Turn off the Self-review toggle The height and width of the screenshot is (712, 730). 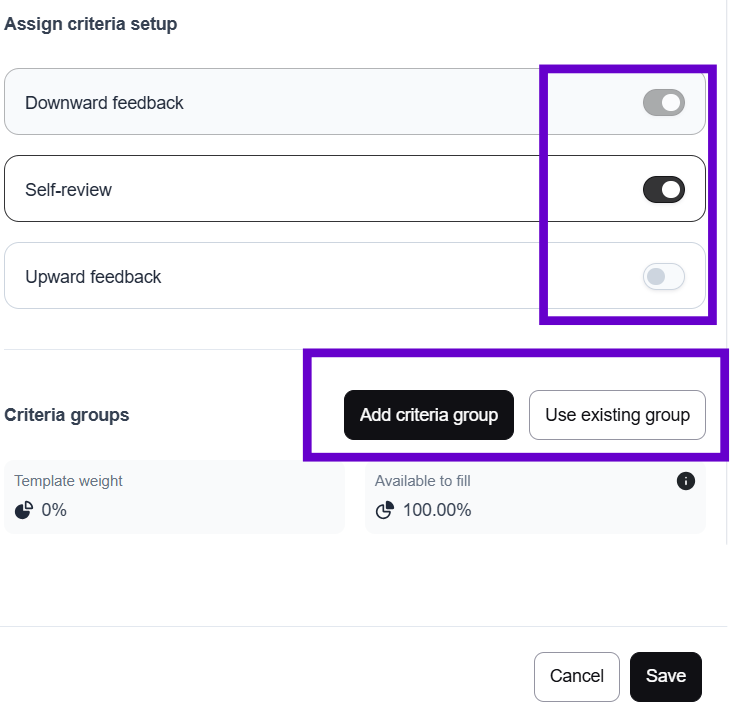[663, 189]
